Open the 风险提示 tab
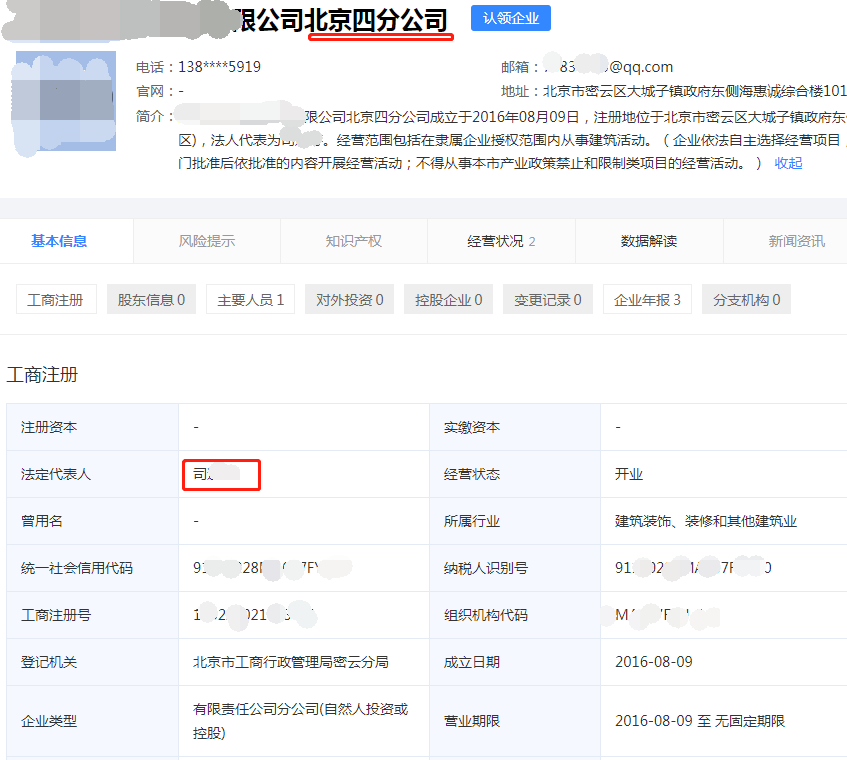Image resolution: width=847 pixels, height=760 pixels. click(207, 241)
